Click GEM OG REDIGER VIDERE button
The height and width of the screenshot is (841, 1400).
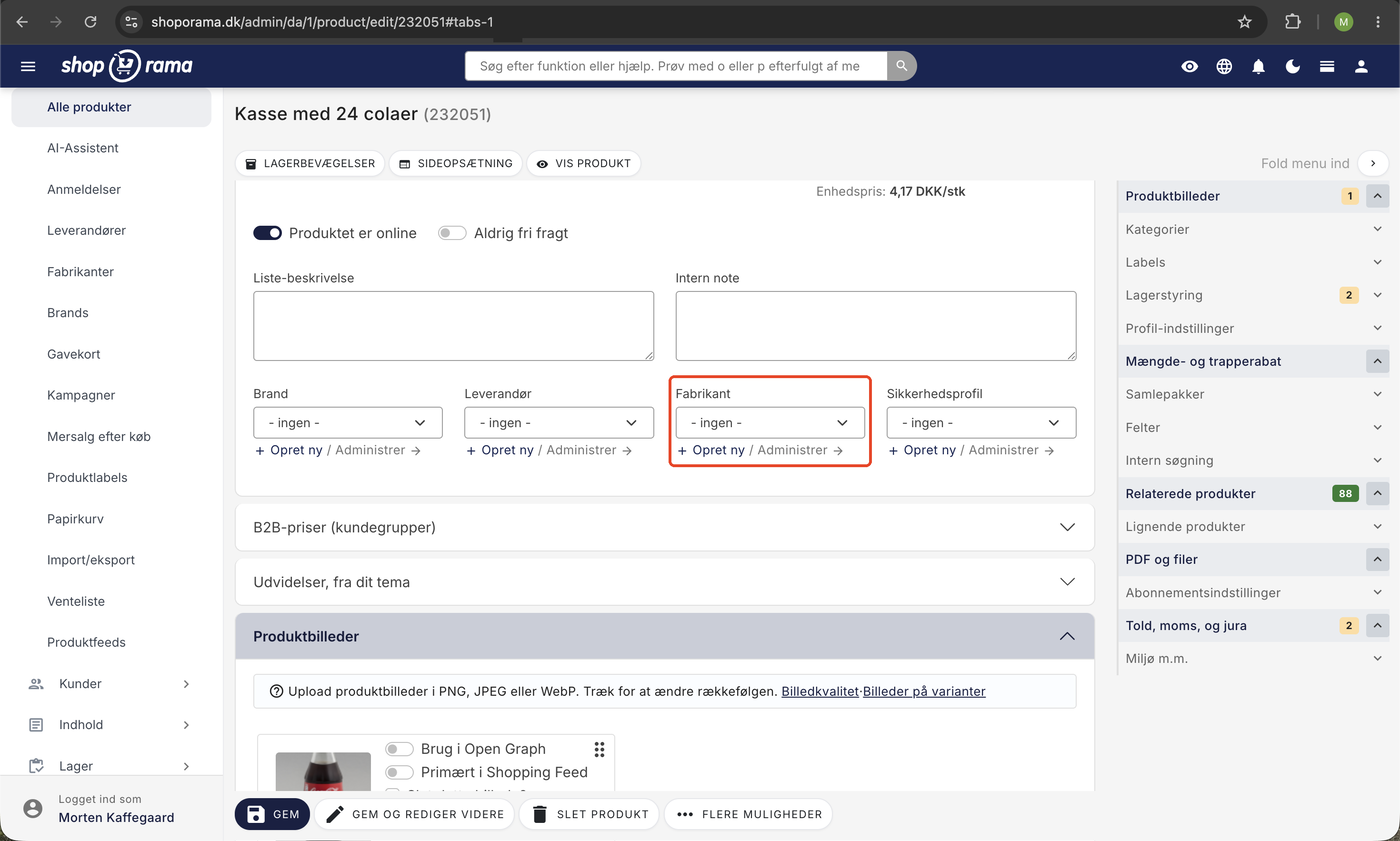(x=415, y=814)
